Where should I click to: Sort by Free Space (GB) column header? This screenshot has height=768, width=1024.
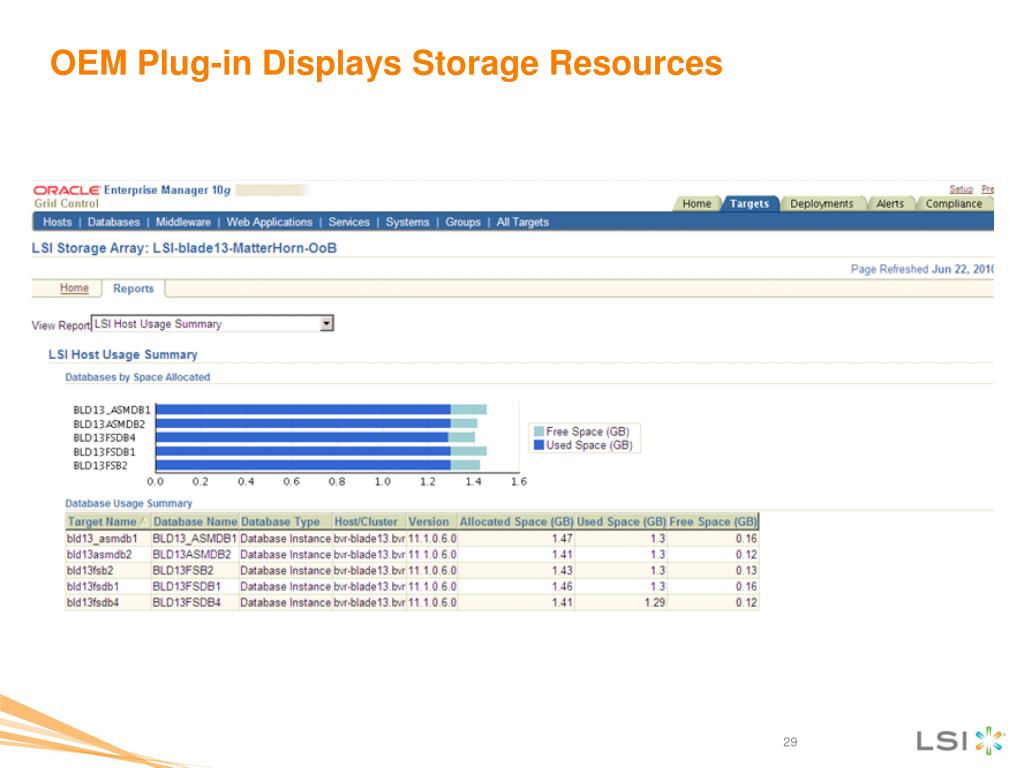point(713,521)
